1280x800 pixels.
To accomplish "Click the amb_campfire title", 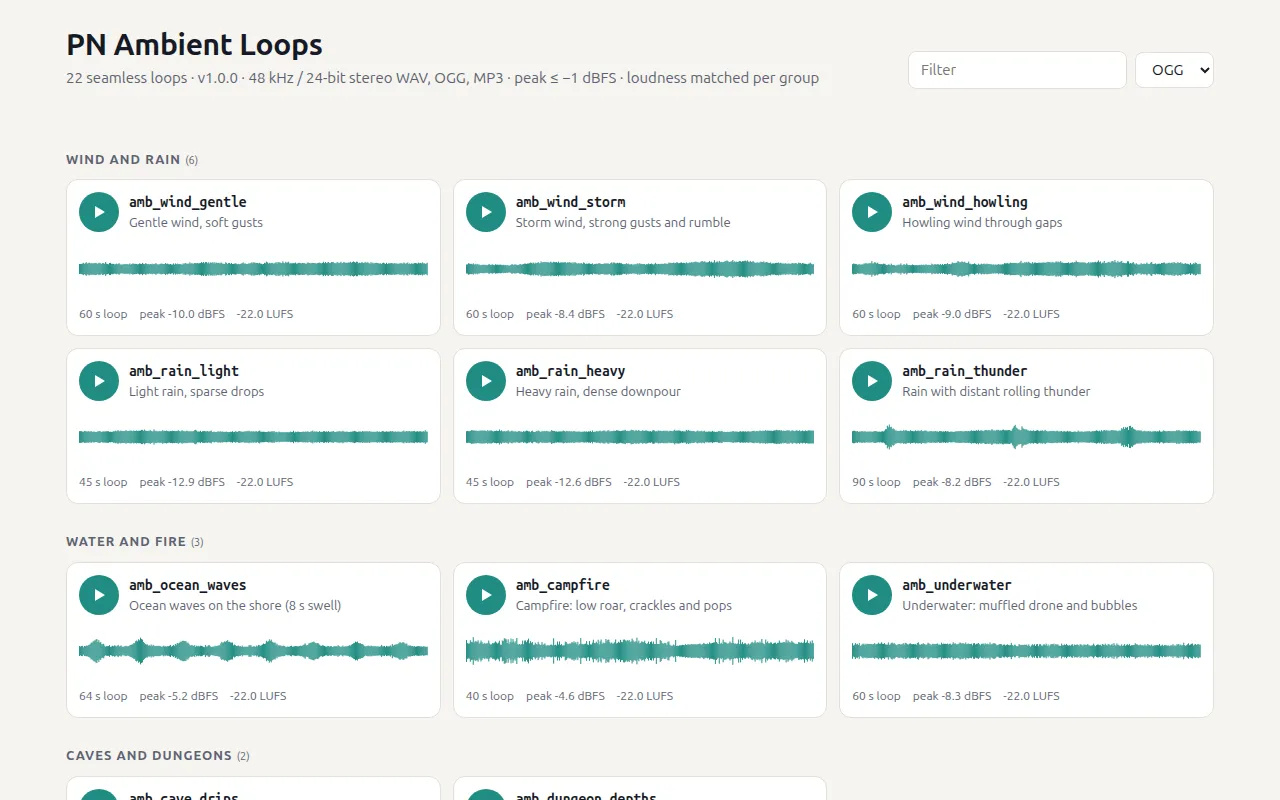I will pyautogui.click(x=563, y=585).
